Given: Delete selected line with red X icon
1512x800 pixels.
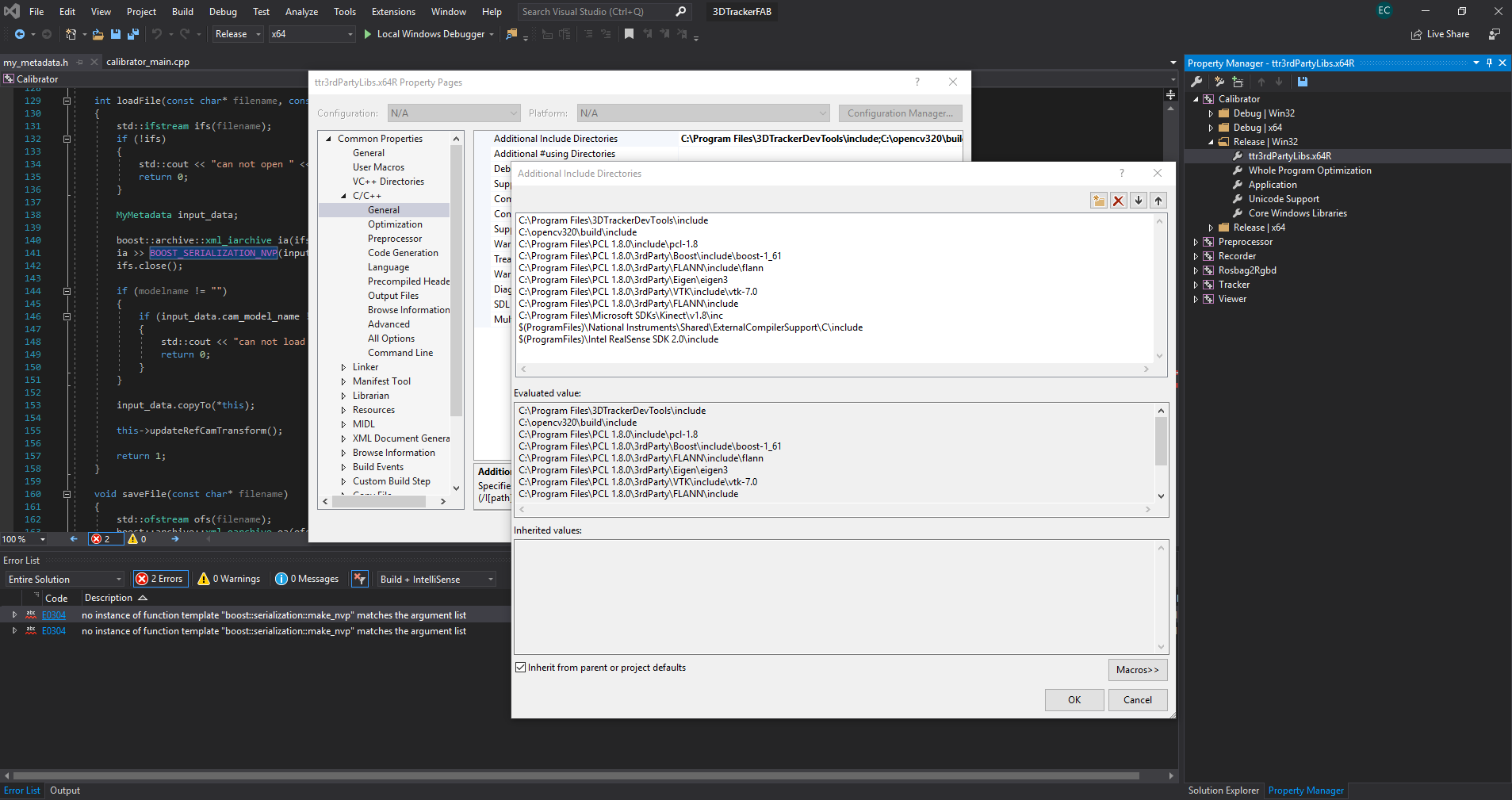Looking at the screenshot, I should (1118, 201).
